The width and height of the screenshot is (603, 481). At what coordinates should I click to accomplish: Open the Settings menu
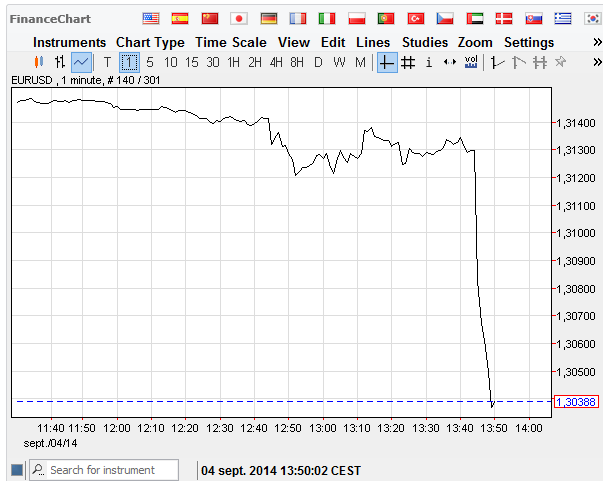click(528, 42)
